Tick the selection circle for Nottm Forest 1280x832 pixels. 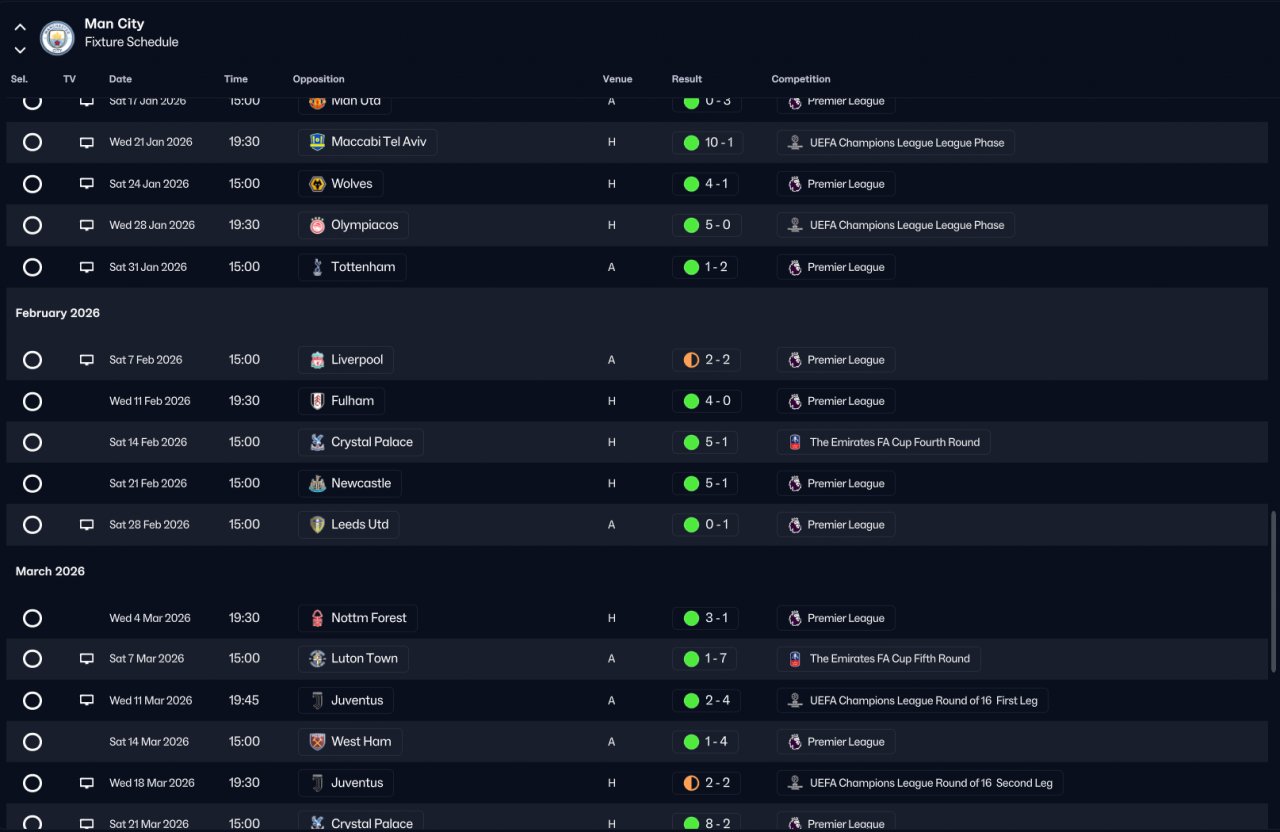pyautogui.click(x=33, y=618)
